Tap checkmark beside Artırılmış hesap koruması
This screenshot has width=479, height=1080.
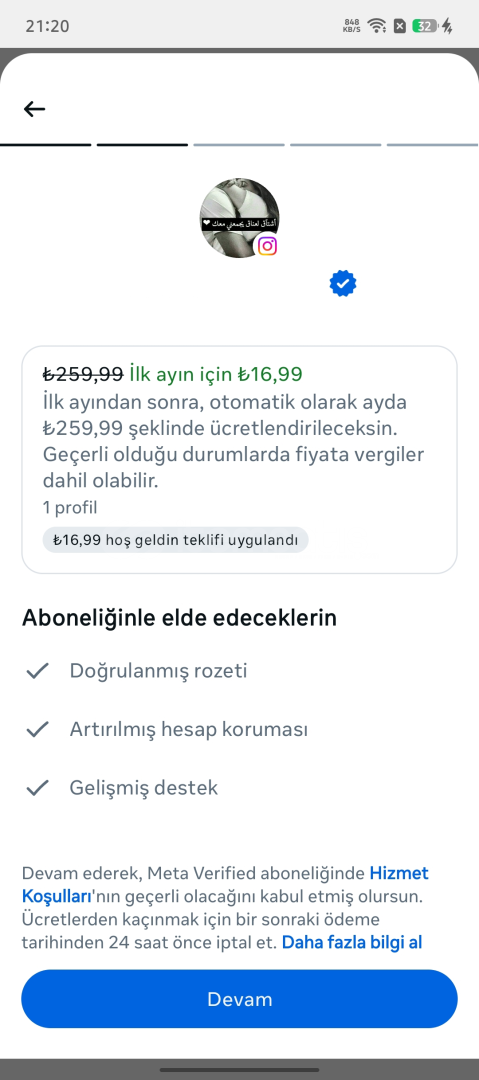(x=37, y=729)
